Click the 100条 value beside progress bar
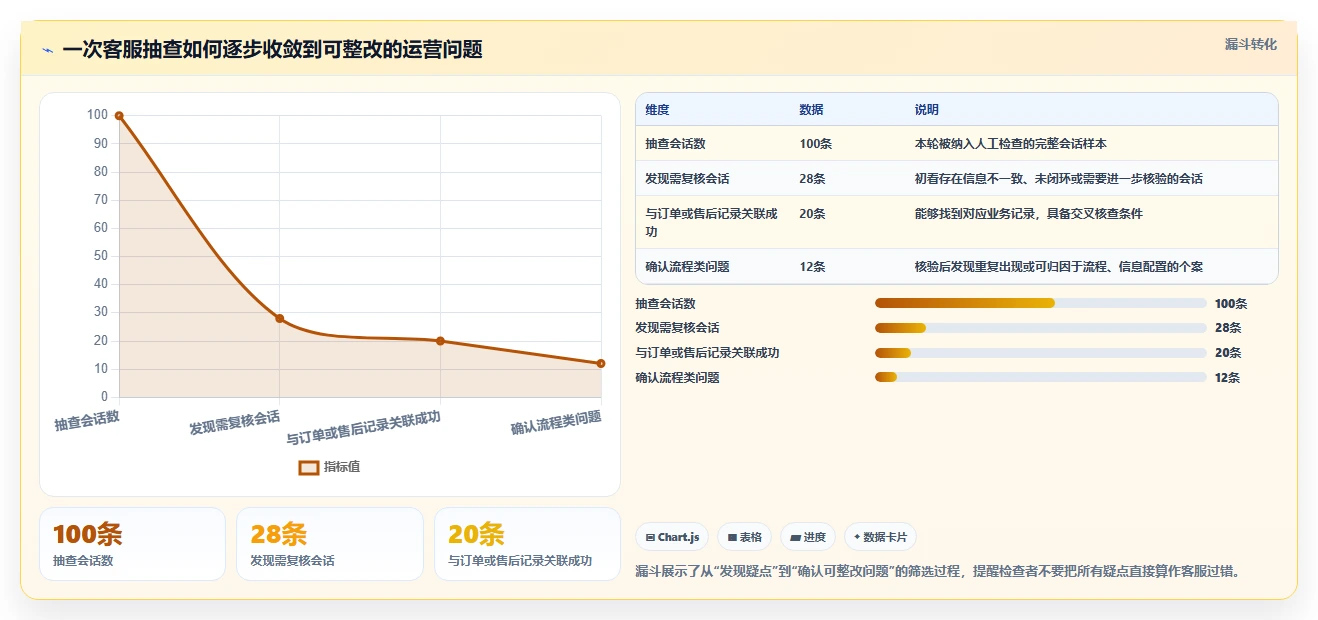The width and height of the screenshot is (1318, 620). 1231,304
